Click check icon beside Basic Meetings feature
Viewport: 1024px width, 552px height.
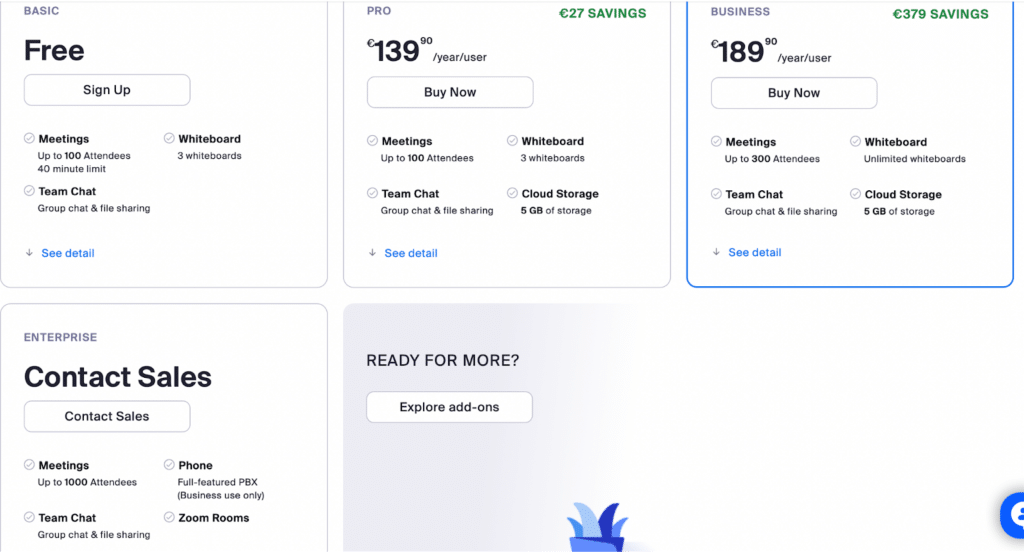click(29, 139)
